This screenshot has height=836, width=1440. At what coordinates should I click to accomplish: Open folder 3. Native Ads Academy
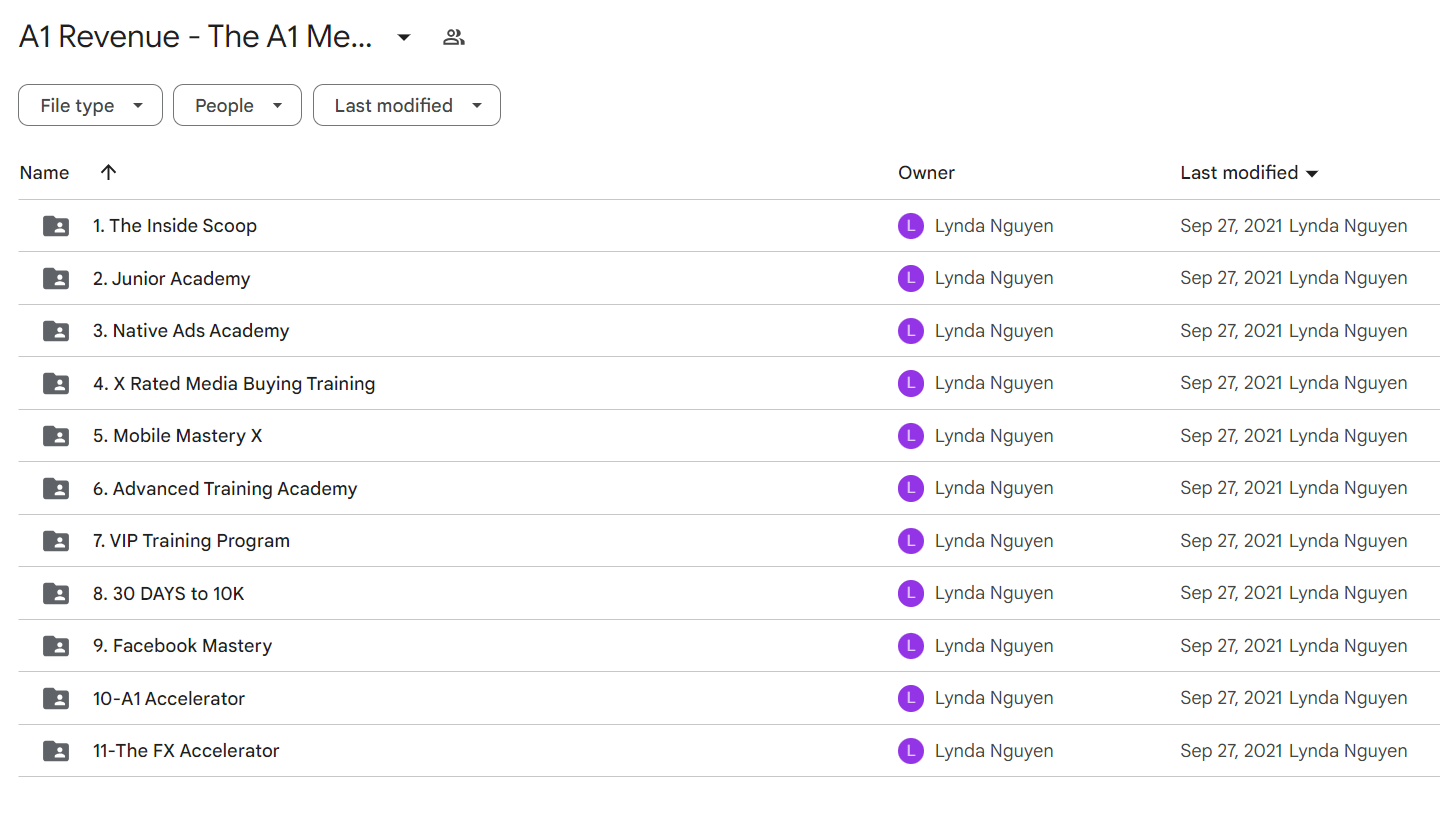191,331
